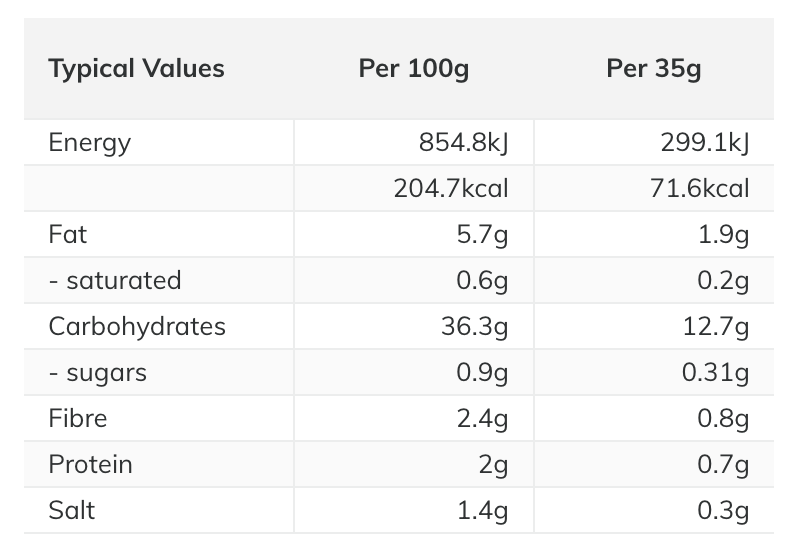This screenshot has height=554, width=798.
Task: Click the saturated row label
Action: tap(115, 280)
